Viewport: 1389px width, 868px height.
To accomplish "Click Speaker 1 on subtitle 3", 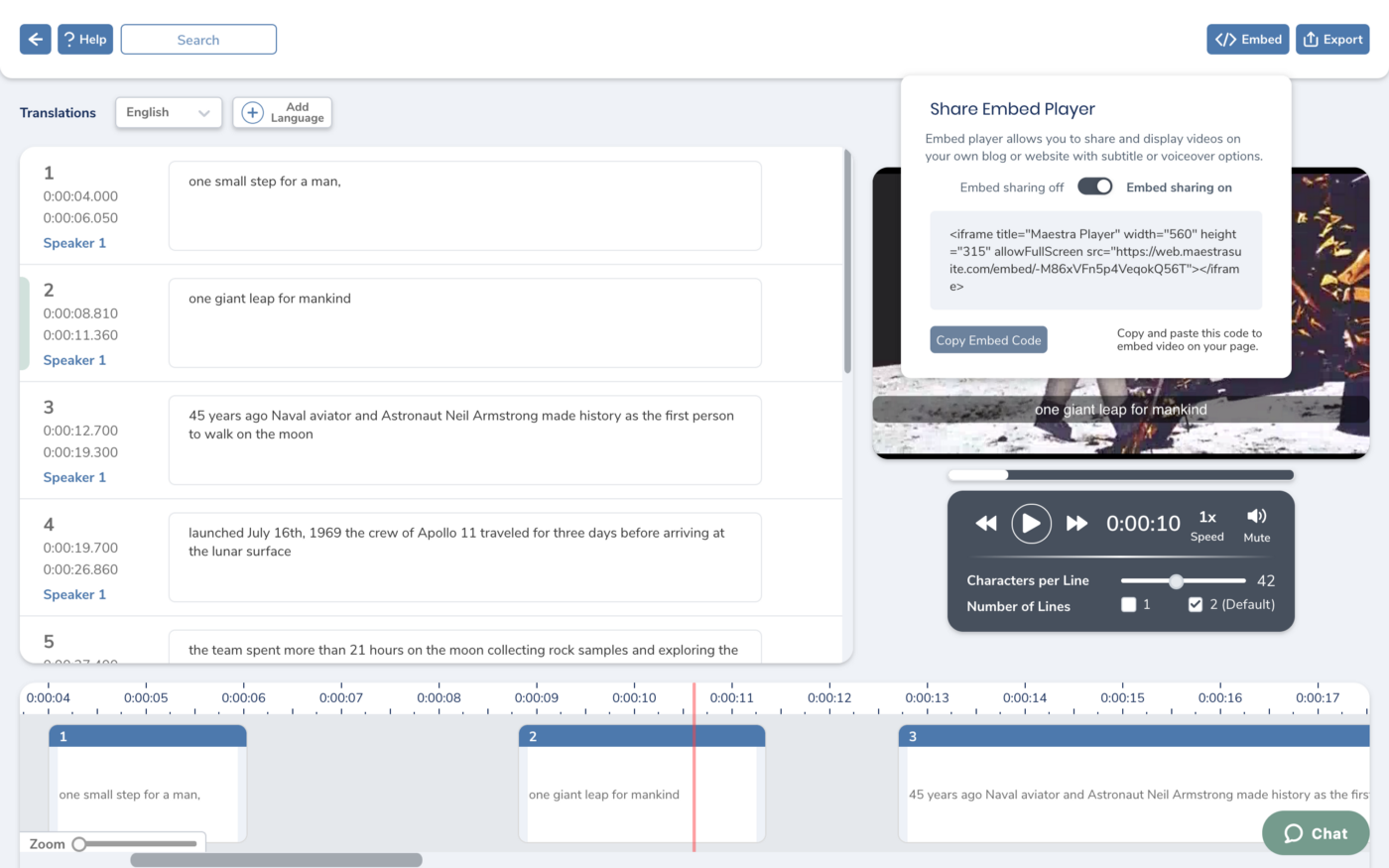I will [x=74, y=477].
